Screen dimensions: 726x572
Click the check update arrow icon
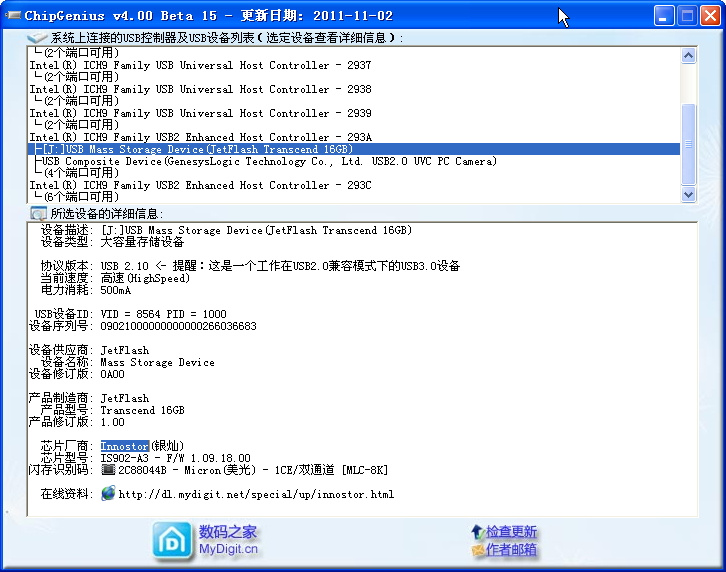click(478, 532)
